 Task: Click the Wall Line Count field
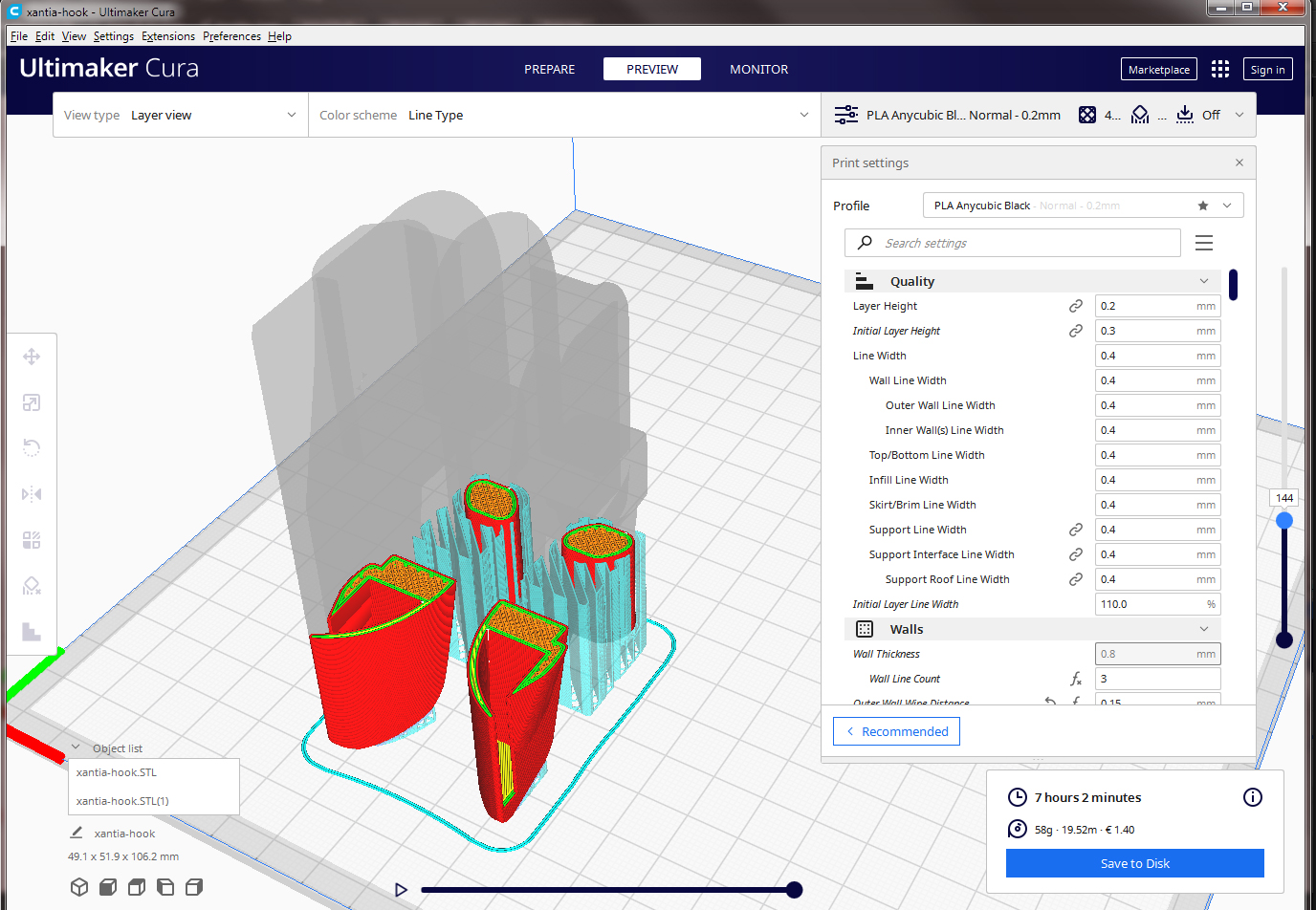pos(1158,679)
